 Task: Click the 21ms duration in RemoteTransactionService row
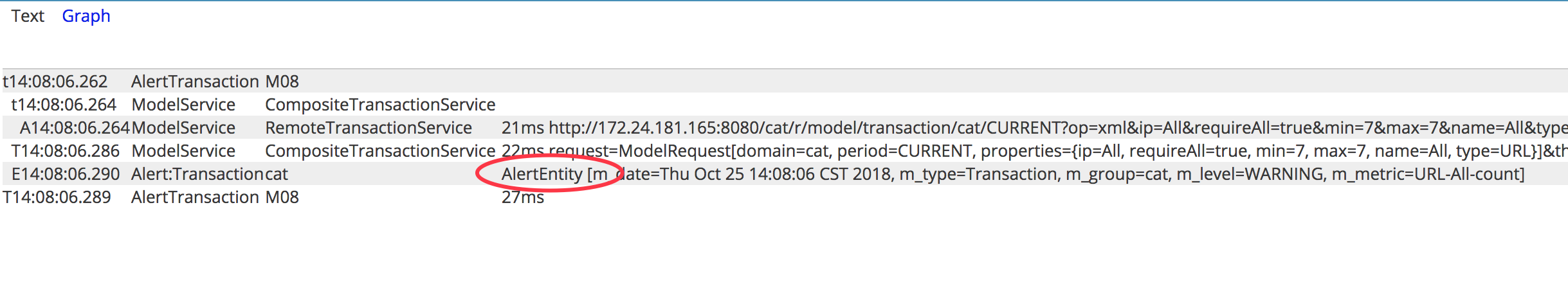(522, 128)
